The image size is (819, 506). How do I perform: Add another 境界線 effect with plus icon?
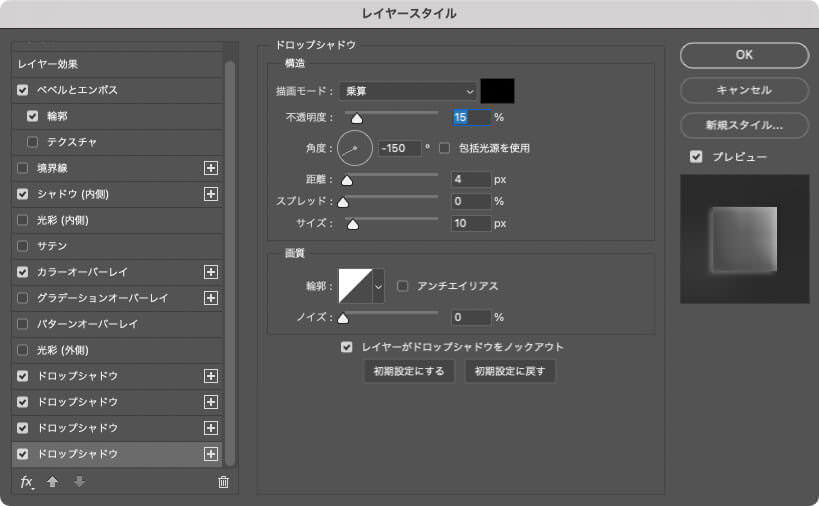click(x=210, y=168)
